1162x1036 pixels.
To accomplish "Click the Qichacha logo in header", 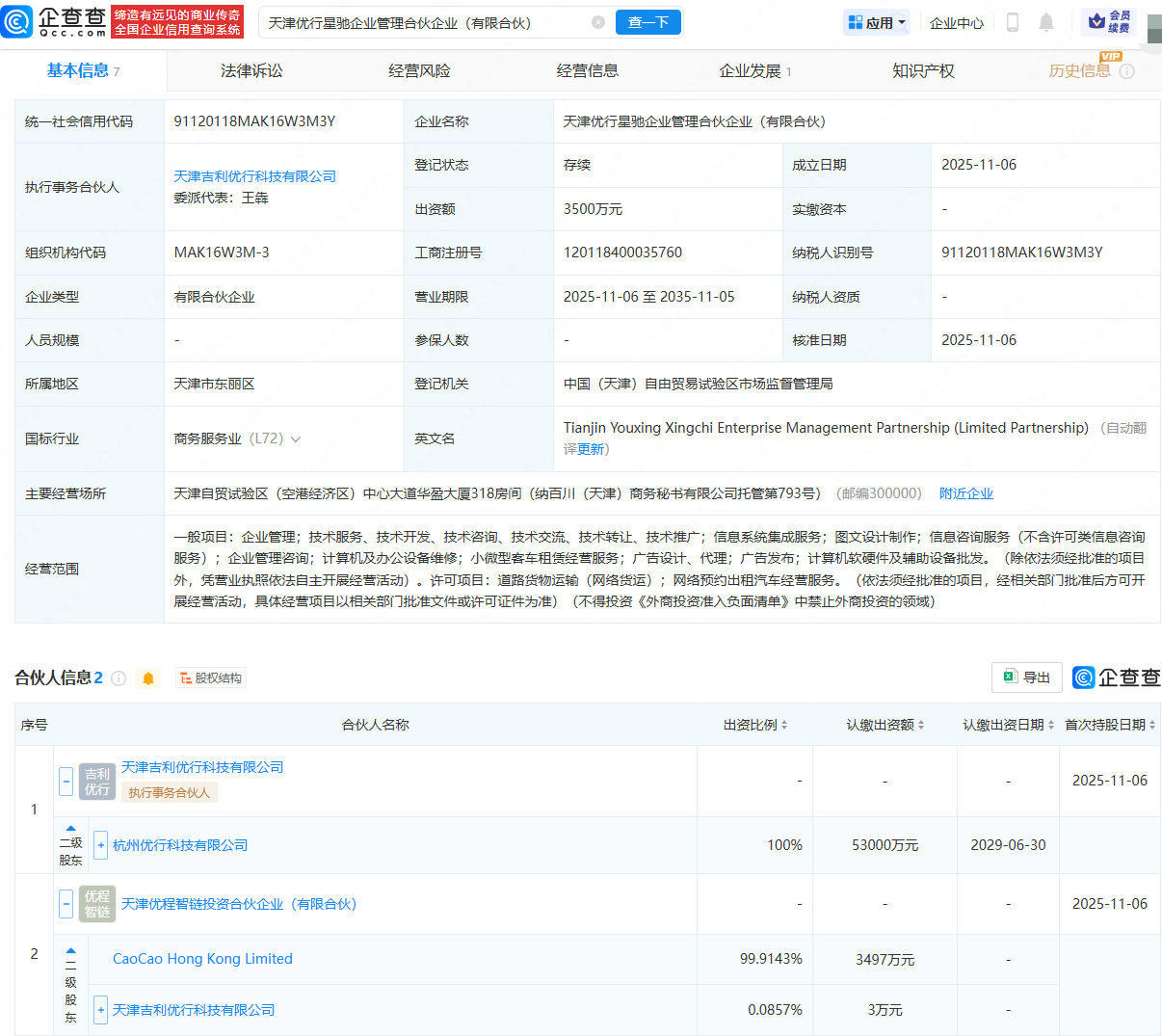I will click(55, 21).
